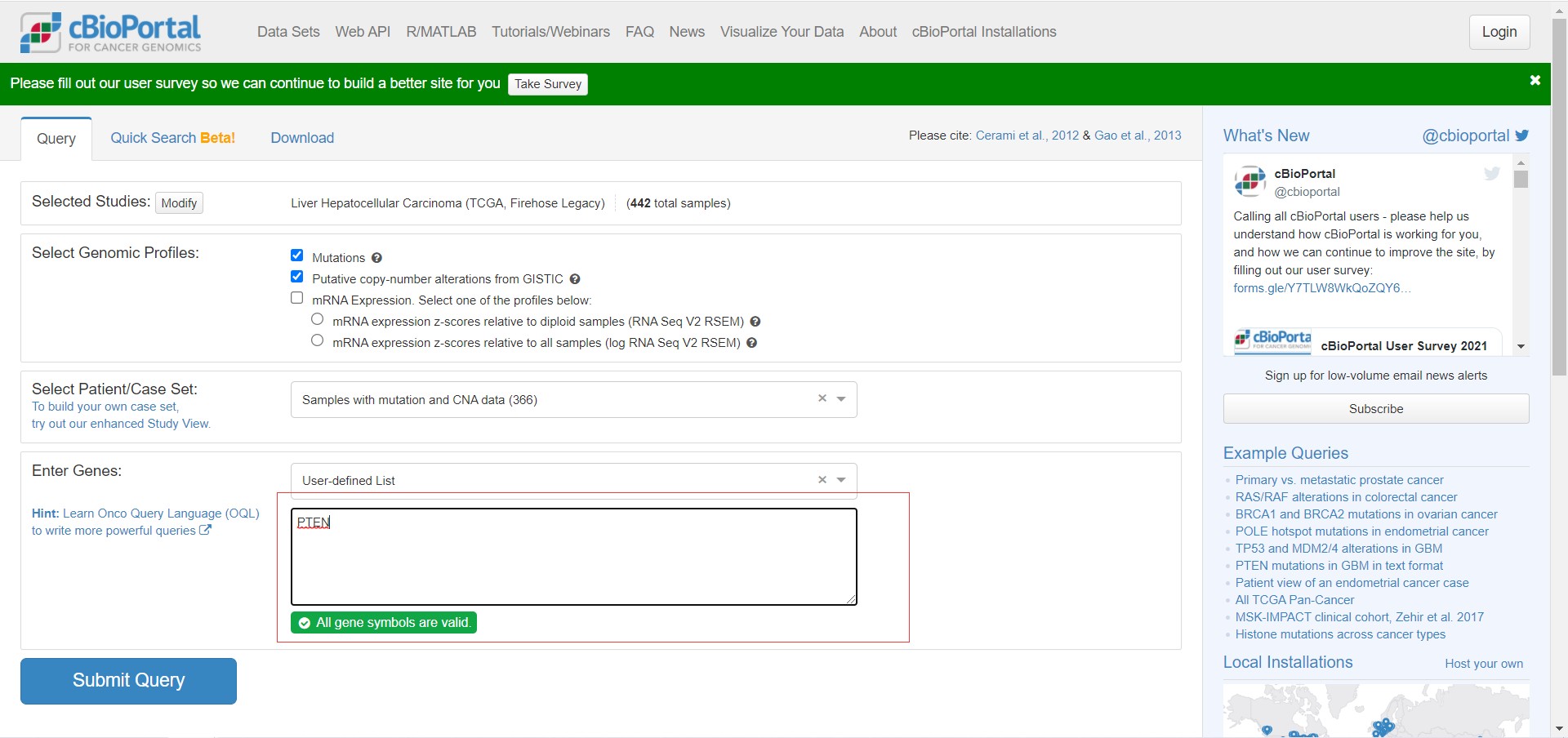The height and width of the screenshot is (738, 1568).
Task: Open Primary vs. metastatic prostate cancer query
Action: pyautogui.click(x=1339, y=480)
